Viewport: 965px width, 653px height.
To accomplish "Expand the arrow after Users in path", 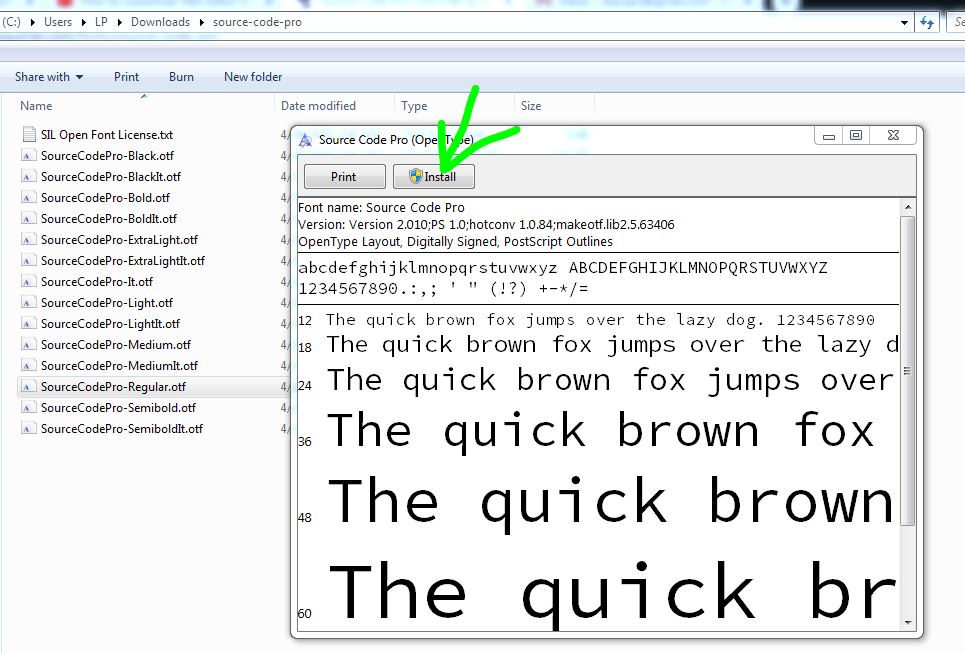I will pyautogui.click(x=83, y=23).
